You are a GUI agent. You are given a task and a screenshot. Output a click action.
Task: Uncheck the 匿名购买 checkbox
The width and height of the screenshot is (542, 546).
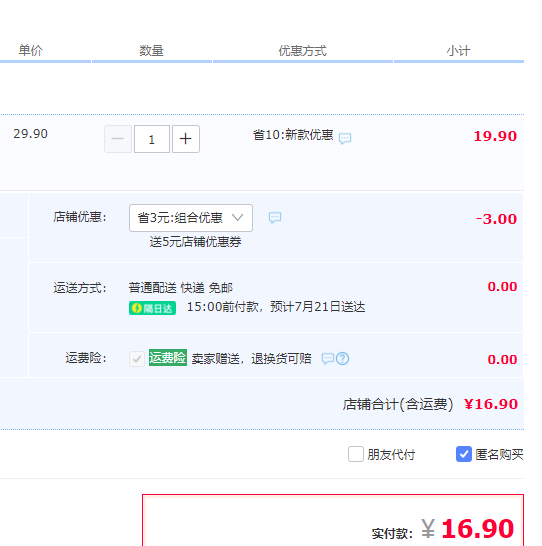pos(464,454)
